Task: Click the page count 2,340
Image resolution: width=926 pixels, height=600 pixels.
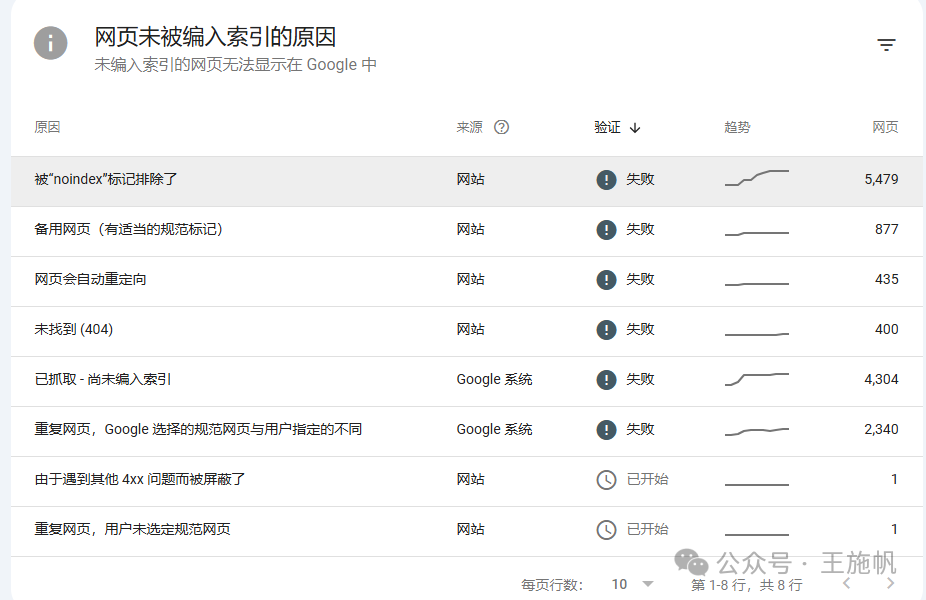Action: pos(881,429)
